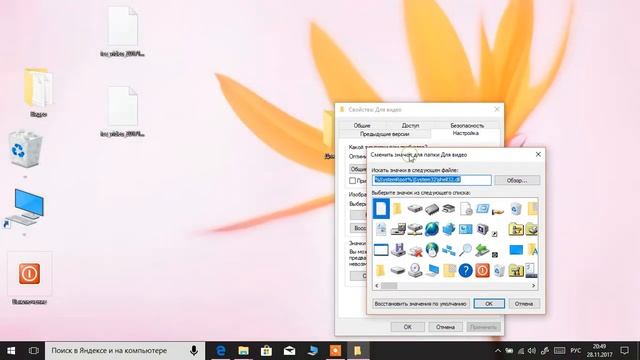This screenshot has height=360, width=640.
Task: Show hidden tray icons chevron
Action: tap(498, 351)
